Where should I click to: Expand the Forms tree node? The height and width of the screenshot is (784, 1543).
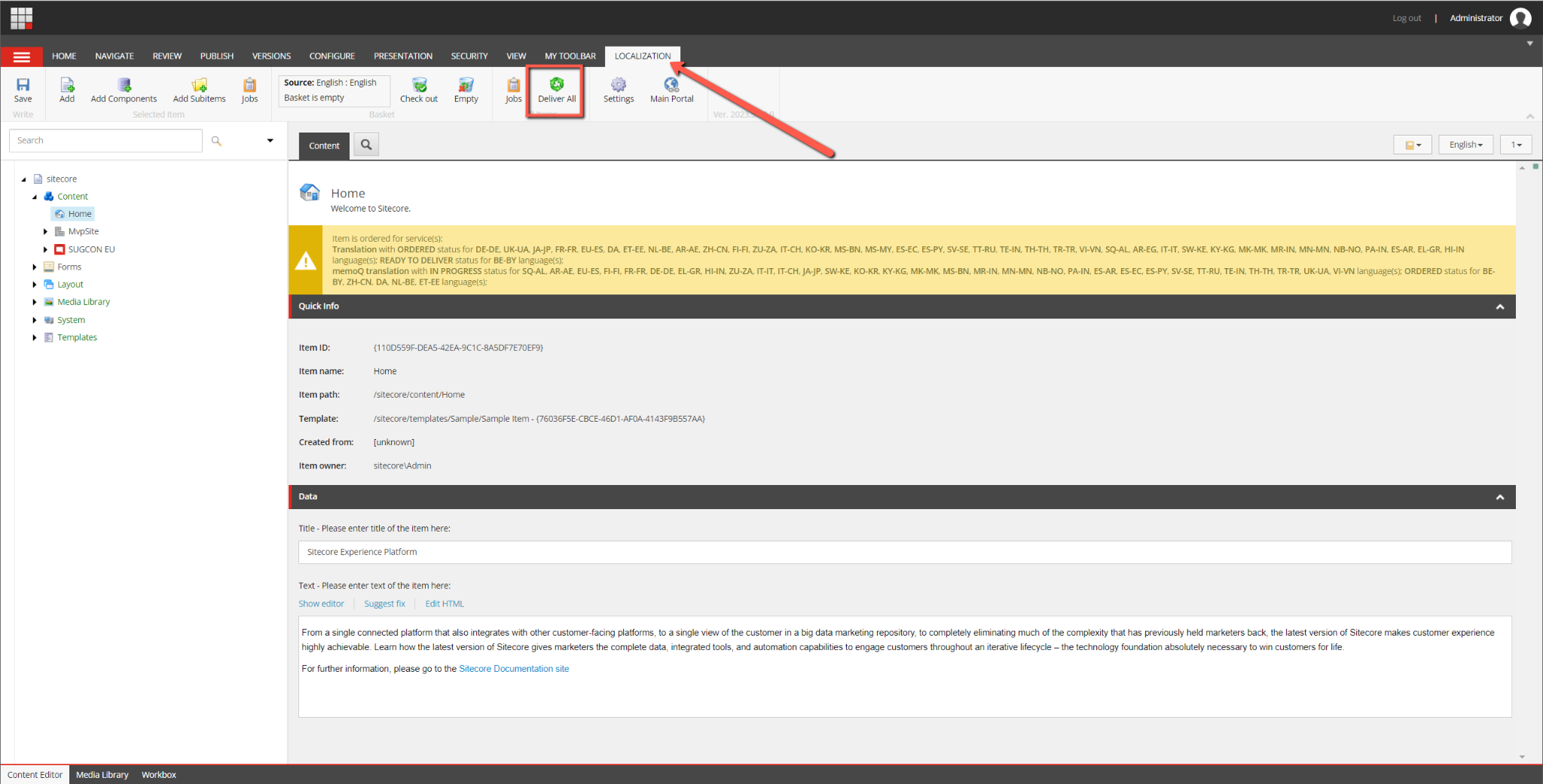35,267
